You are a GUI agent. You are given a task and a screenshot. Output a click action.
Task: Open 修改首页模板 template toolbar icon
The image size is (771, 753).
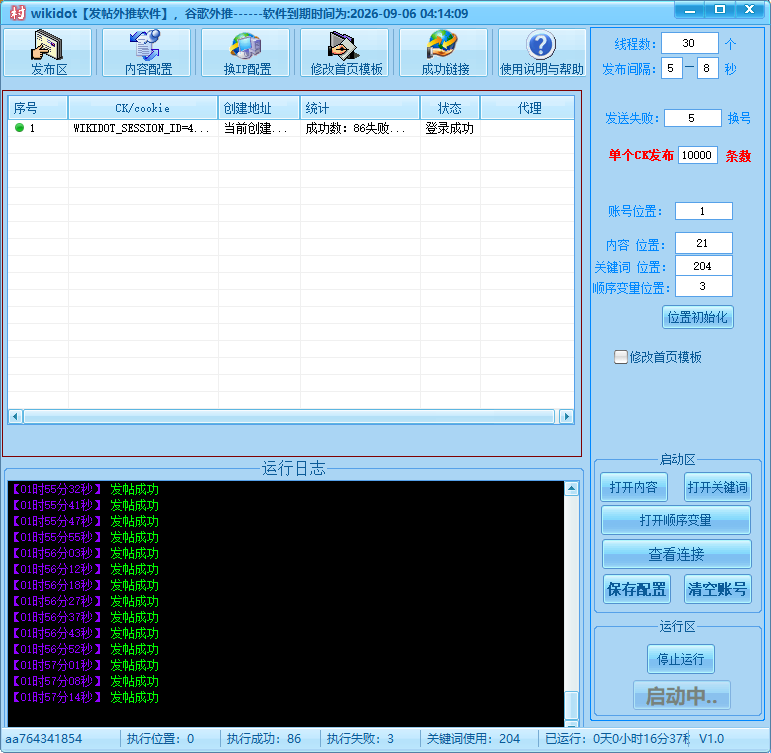pos(345,52)
